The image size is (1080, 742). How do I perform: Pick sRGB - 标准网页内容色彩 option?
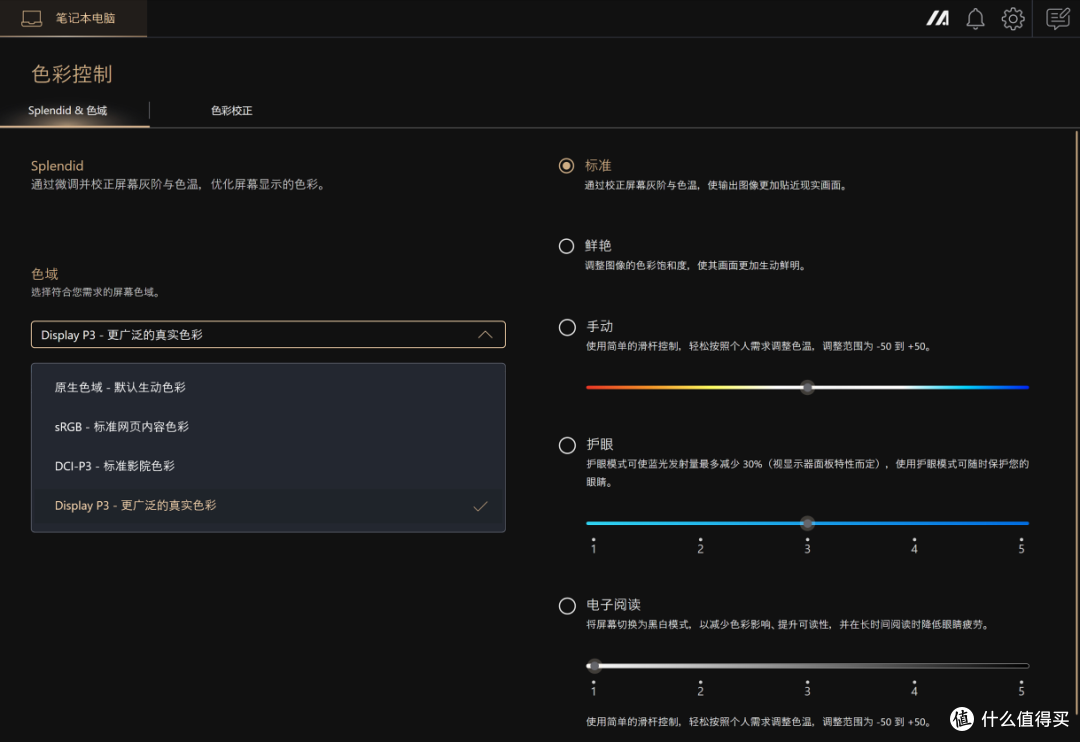[x=268, y=426]
